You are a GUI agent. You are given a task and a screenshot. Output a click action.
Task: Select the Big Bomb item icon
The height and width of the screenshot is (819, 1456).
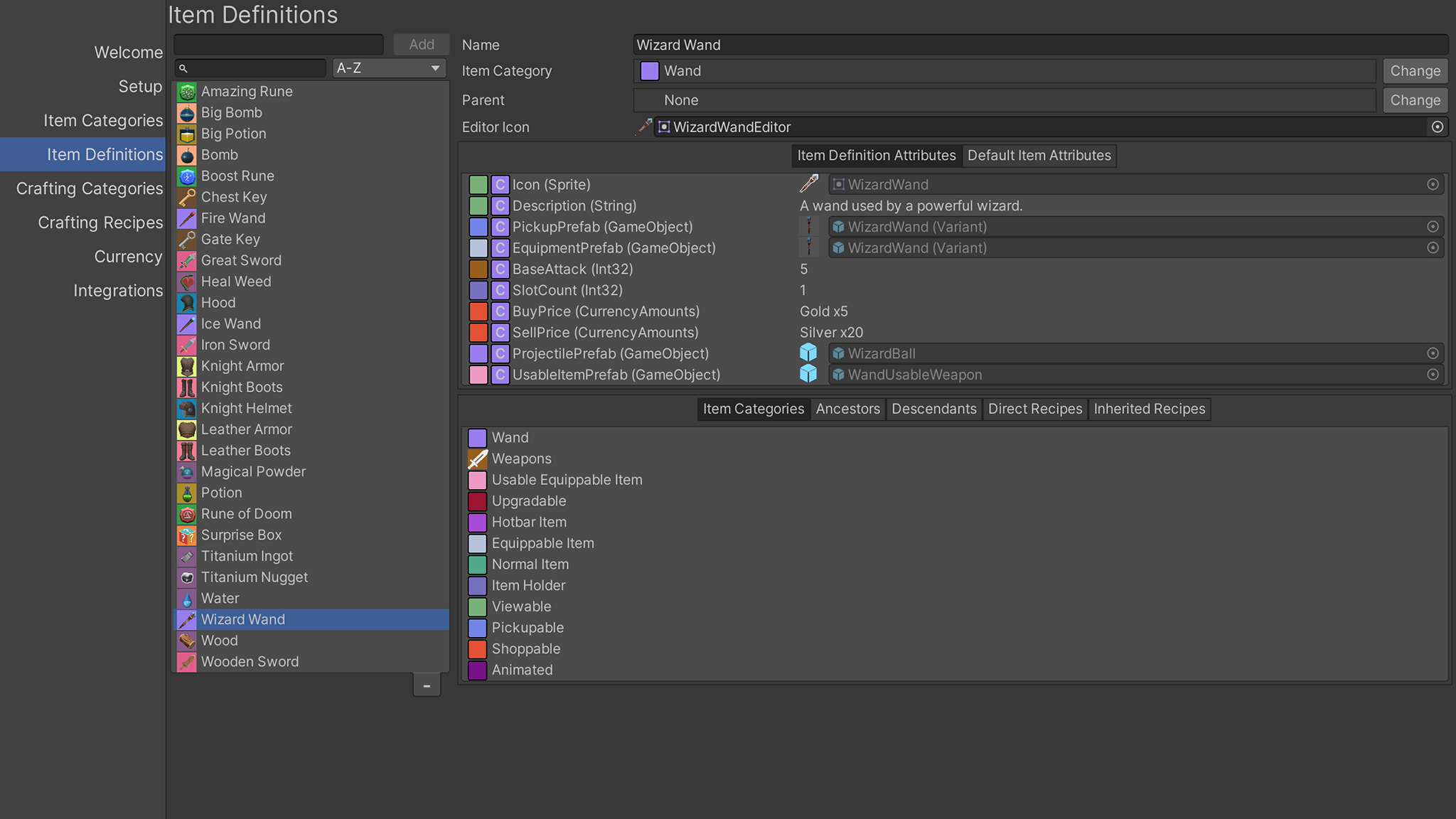186,112
